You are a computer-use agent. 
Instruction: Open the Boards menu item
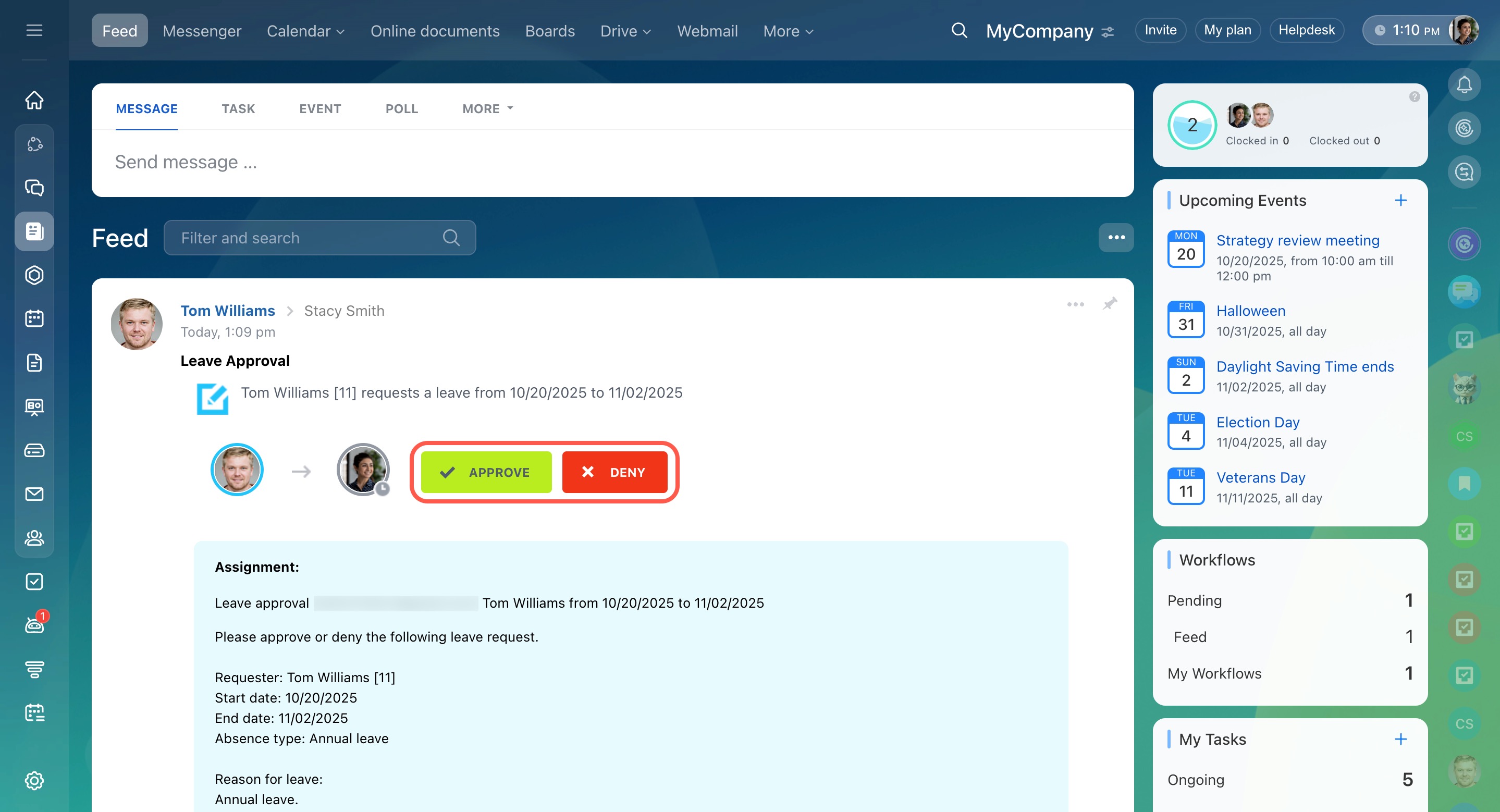point(550,31)
